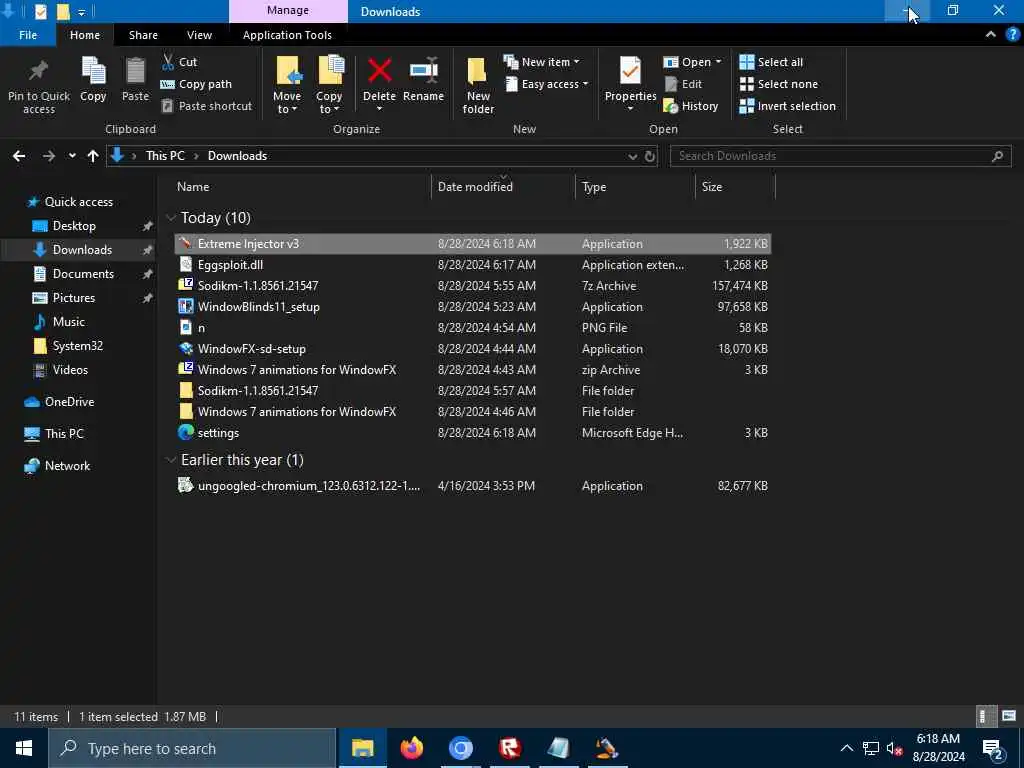Open the Open button dropdown arrow

(x=718, y=62)
